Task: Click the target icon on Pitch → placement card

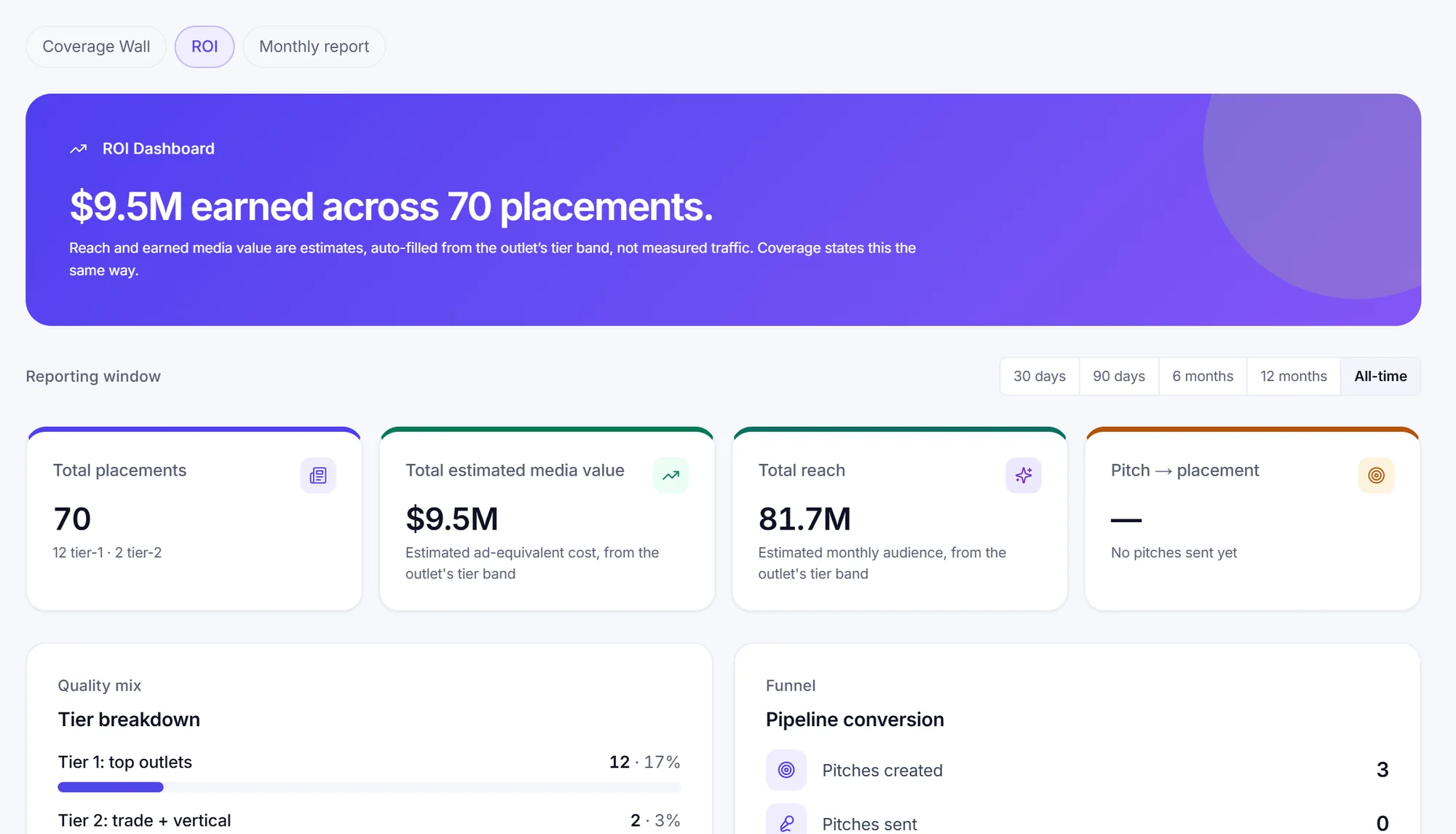Action: pyautogui.click(x=1376, y=476)
